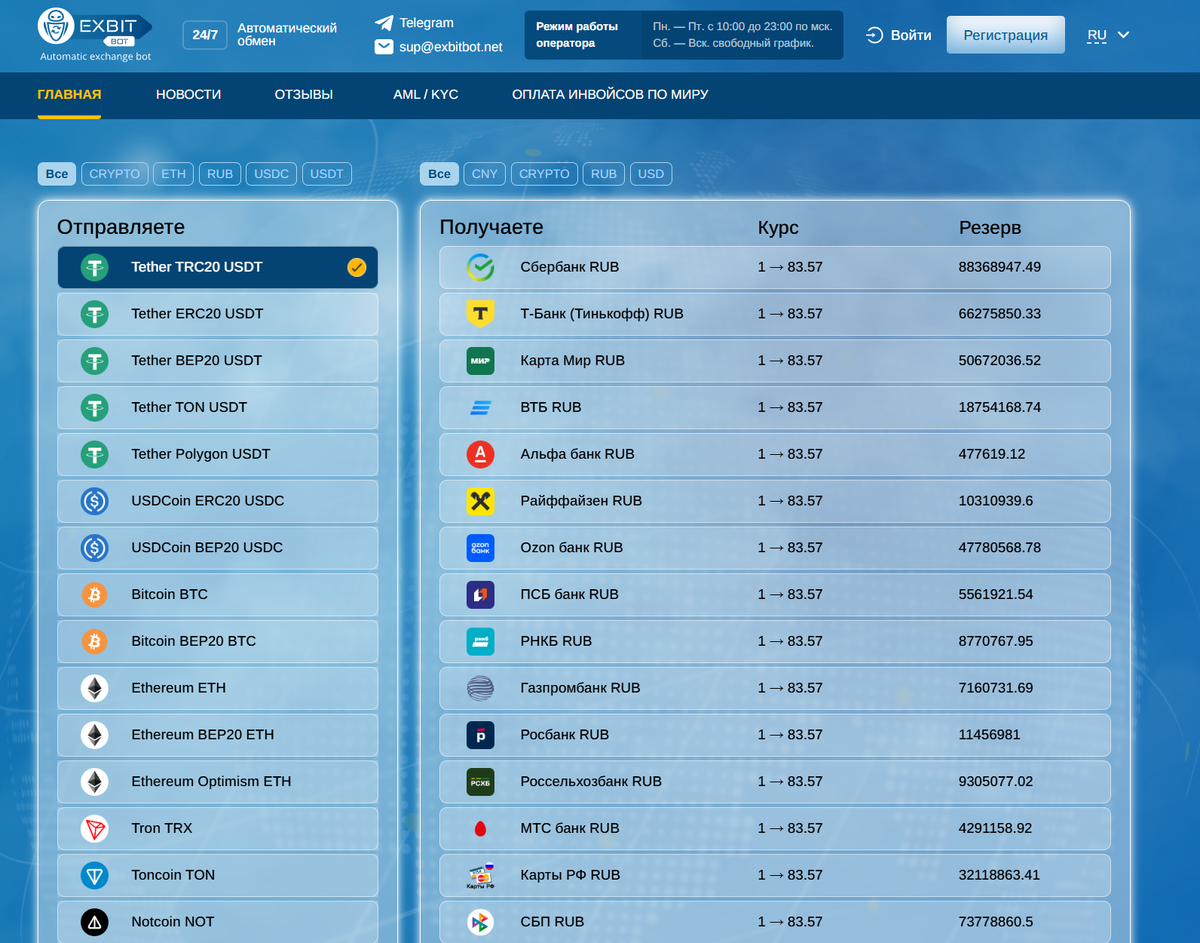
Task: Click the 24/7 badge
Action: (x=205, y=35)
